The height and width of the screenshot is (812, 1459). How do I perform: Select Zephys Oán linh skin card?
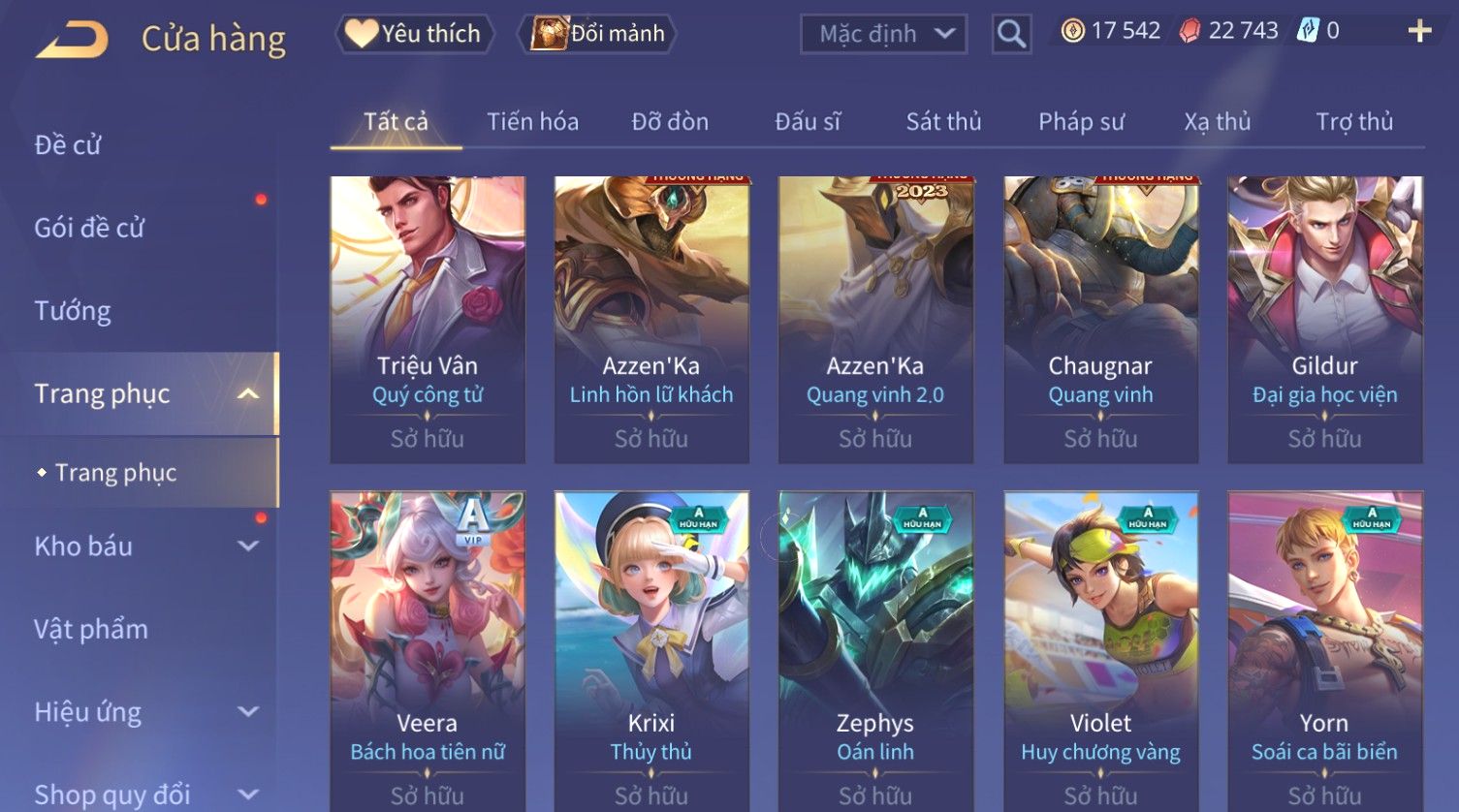(x=875, y=651)
